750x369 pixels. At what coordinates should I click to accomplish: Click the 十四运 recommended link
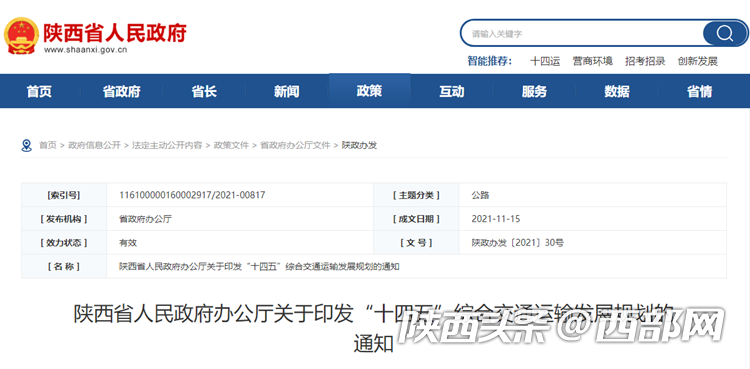pos(545,61)
